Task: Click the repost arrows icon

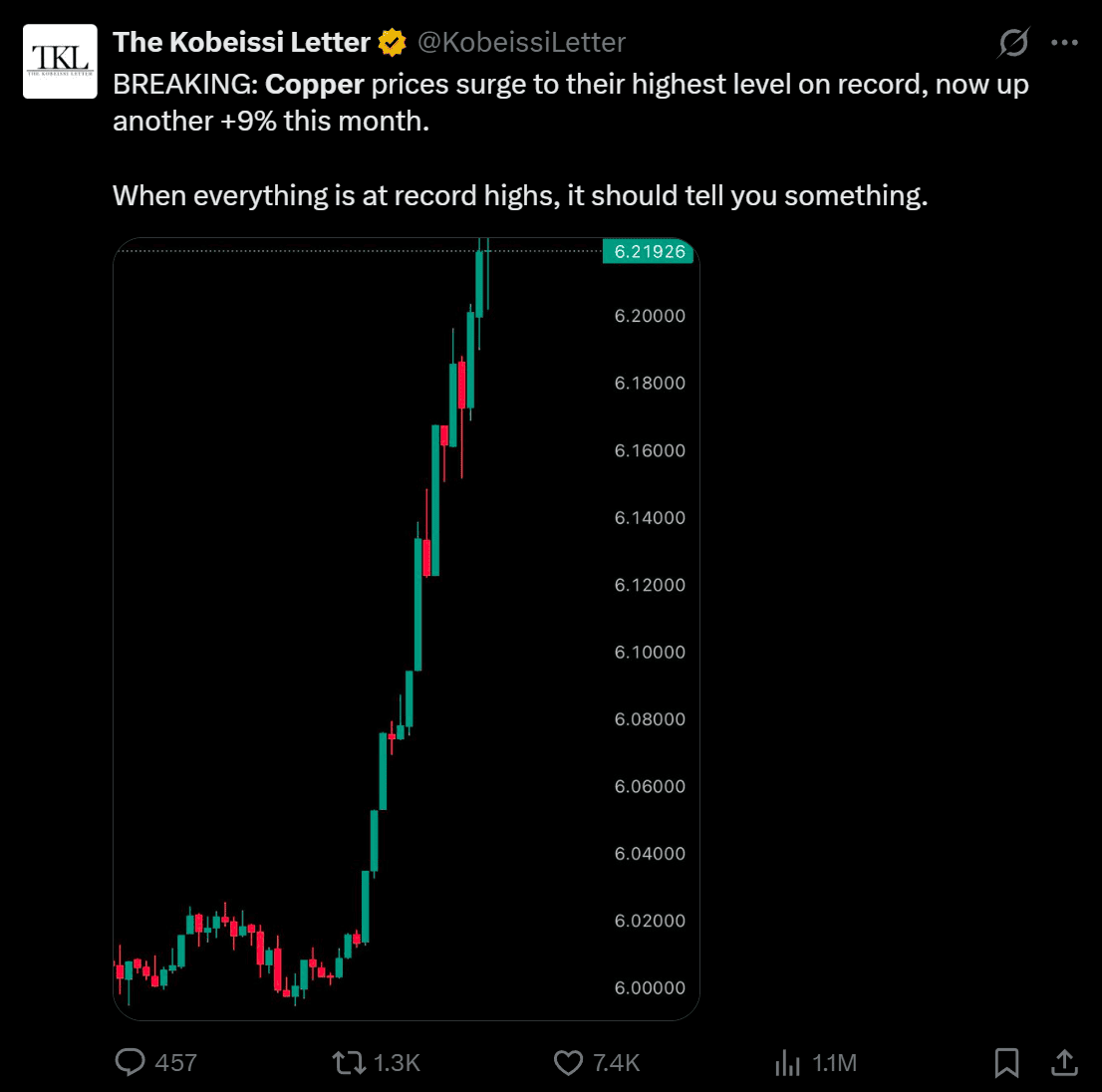Action: (349, 1062)
